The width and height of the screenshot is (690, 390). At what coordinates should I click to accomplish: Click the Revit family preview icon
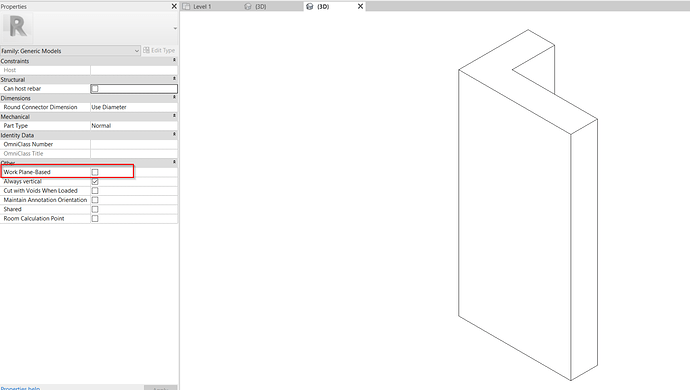tap(18, 27)
